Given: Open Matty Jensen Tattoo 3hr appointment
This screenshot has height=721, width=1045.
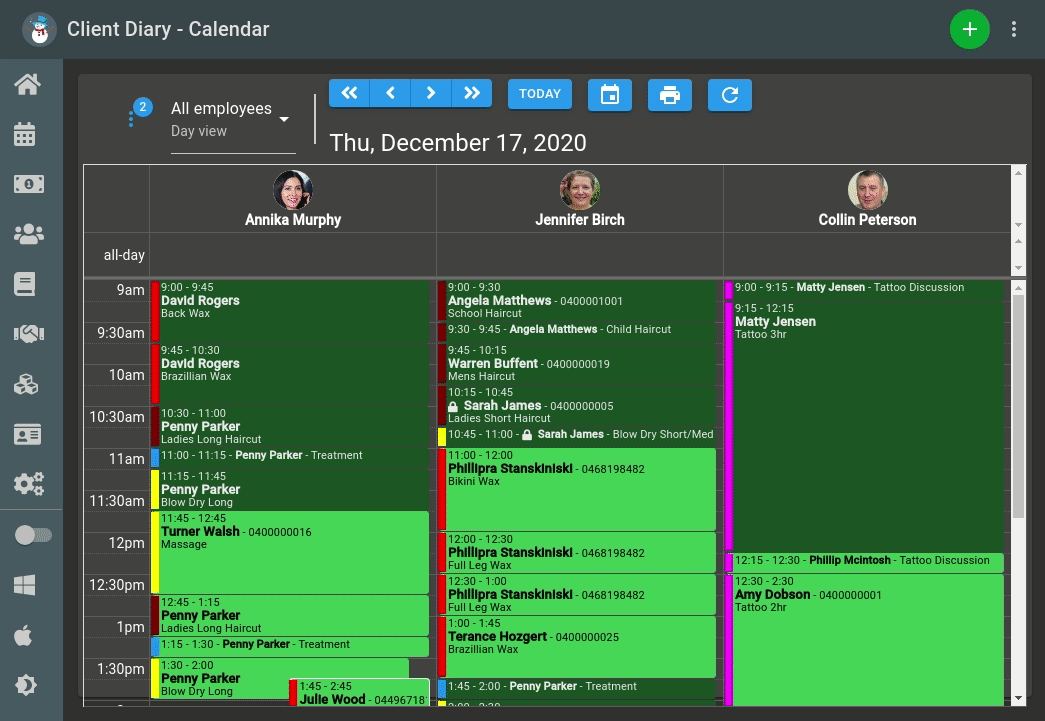Looking at the screenshot, I should (864, 426).
